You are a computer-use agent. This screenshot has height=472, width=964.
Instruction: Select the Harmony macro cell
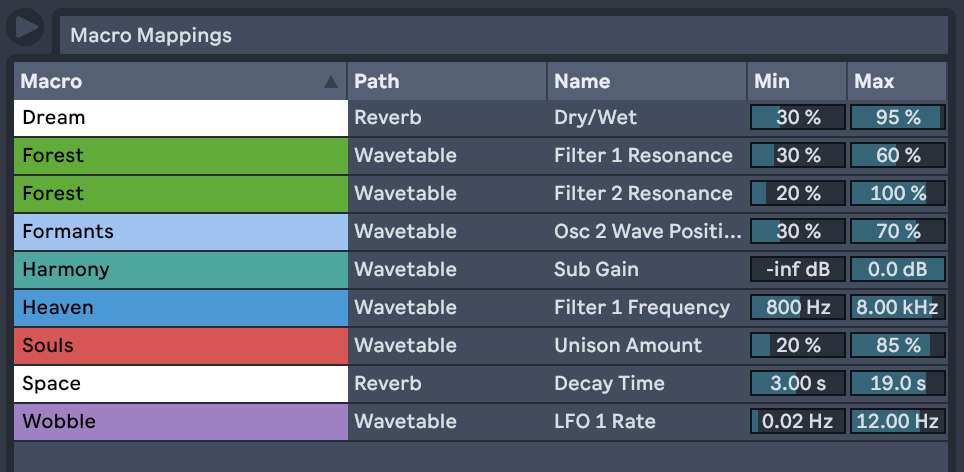[180, 270]
